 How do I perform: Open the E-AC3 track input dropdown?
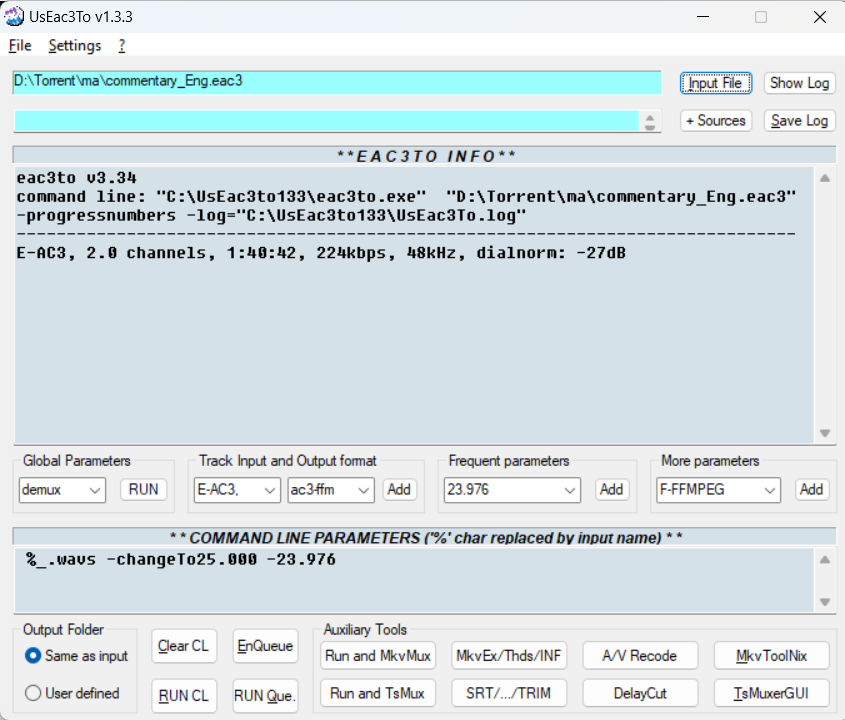[237, 490]
